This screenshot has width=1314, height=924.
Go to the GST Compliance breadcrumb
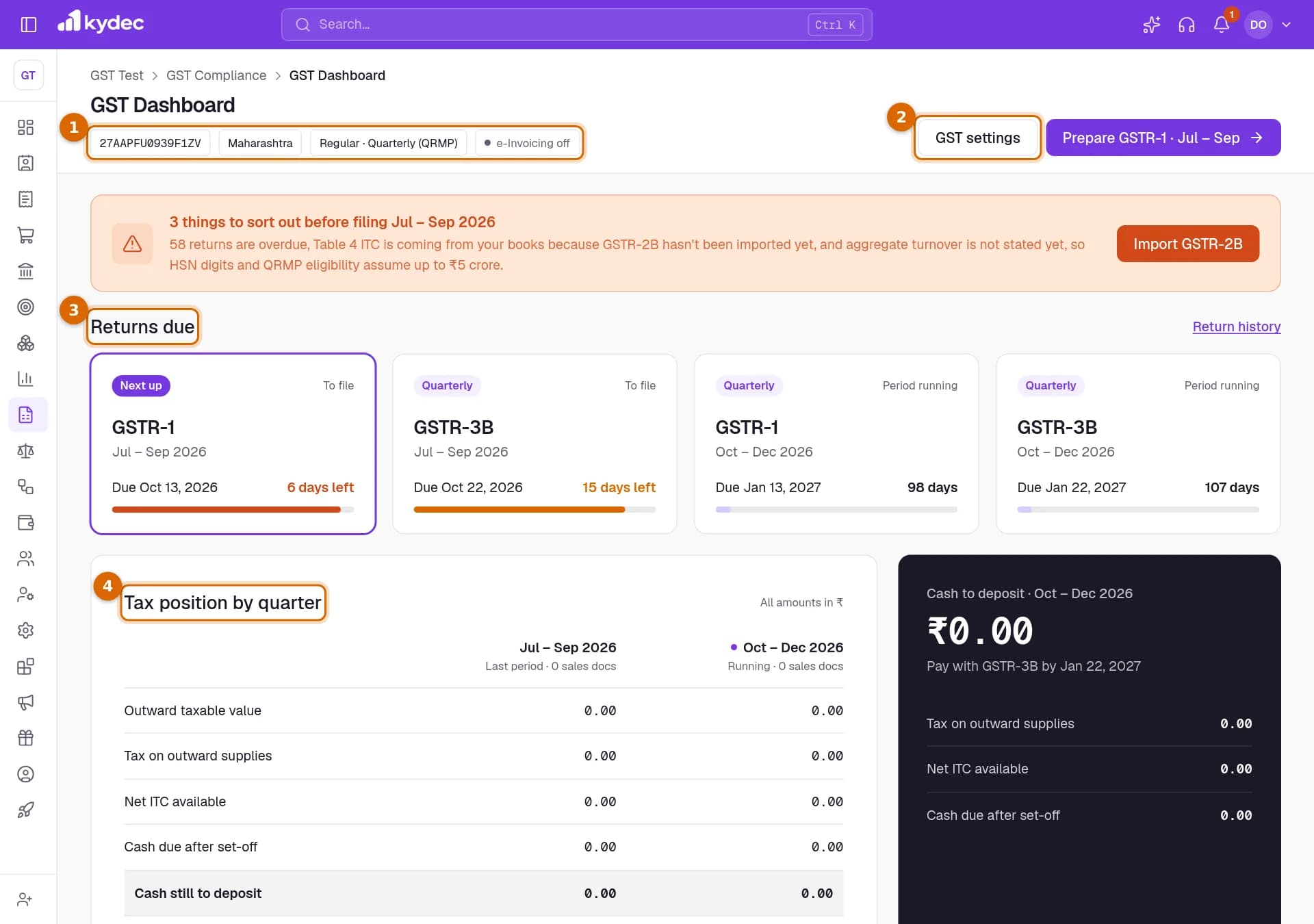[216, 75]
